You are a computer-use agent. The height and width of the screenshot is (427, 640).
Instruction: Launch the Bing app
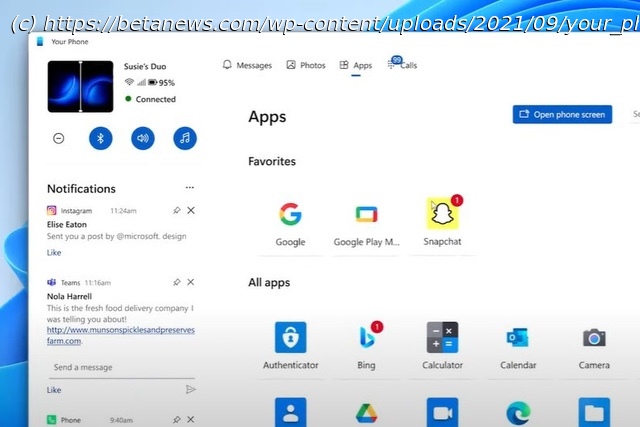pos(366,338)
